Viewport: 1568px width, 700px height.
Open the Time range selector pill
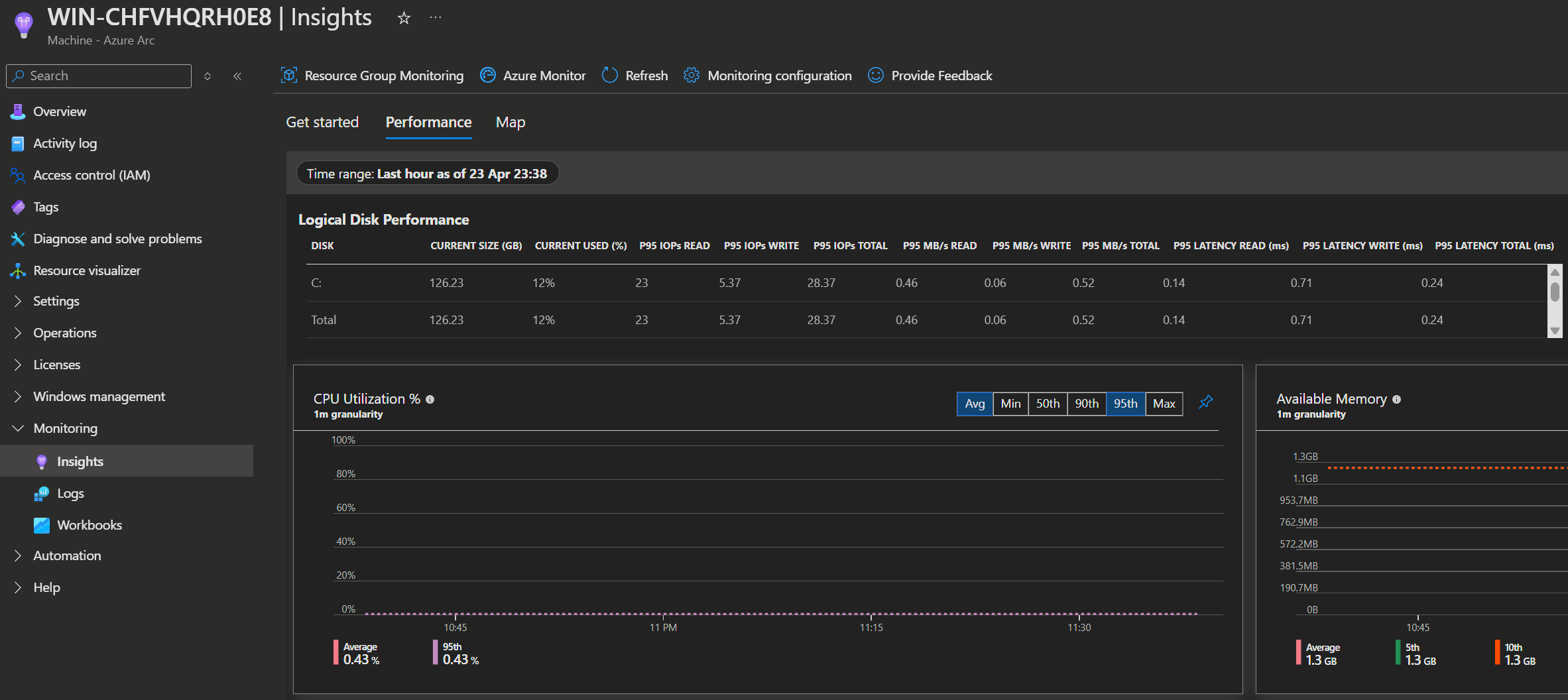(x=427, y=174)
